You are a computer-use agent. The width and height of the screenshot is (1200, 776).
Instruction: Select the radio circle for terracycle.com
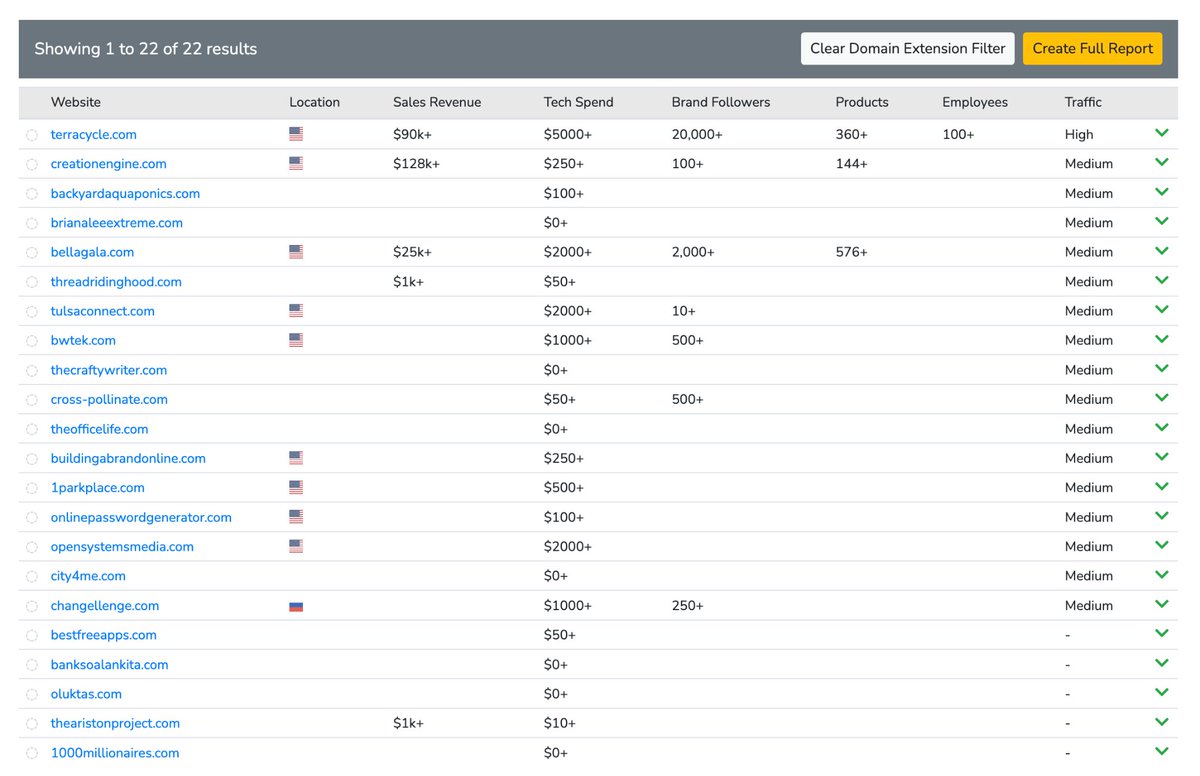tap(32, 135)
